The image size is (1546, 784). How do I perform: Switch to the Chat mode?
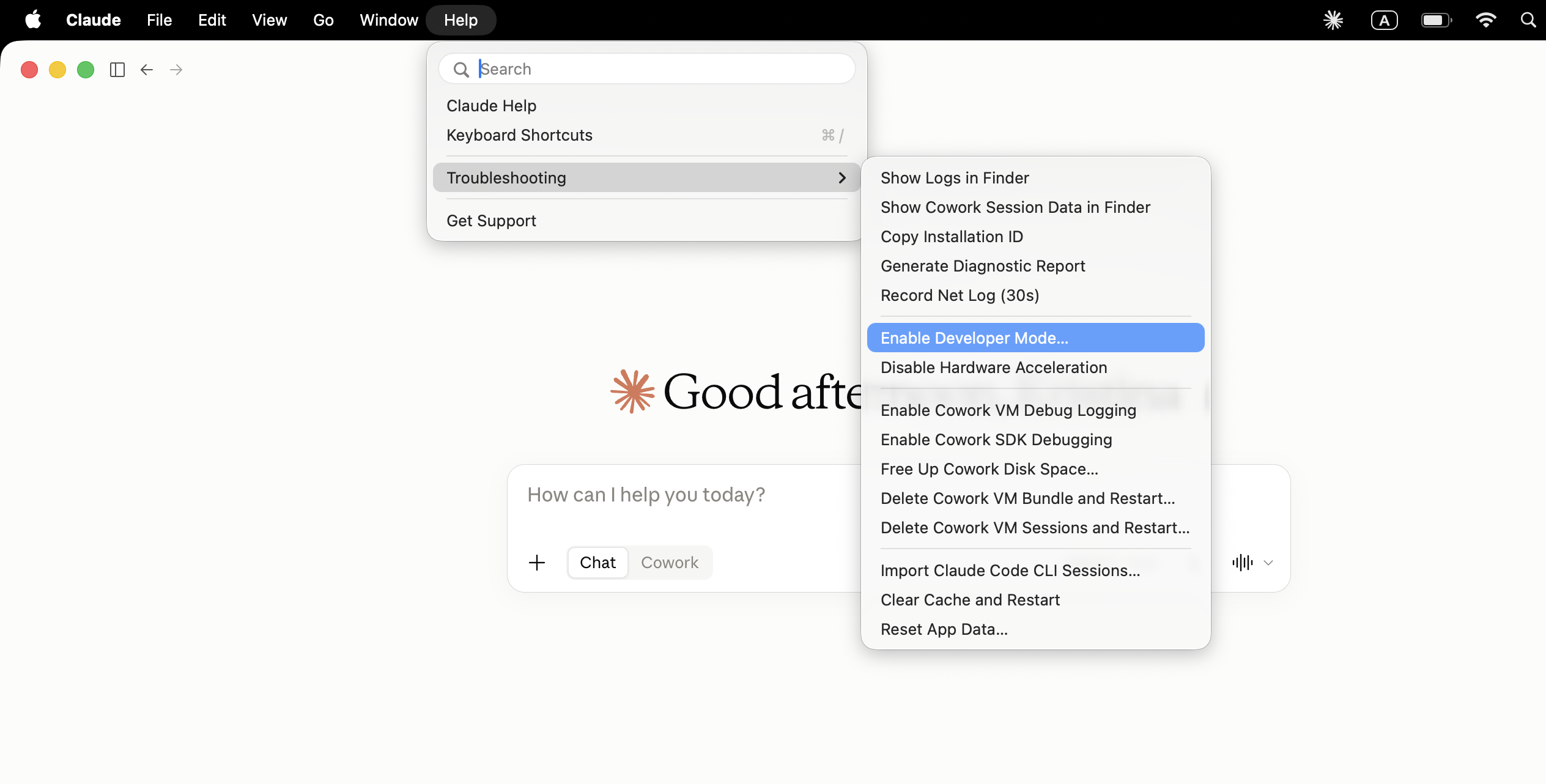(597, 563)
